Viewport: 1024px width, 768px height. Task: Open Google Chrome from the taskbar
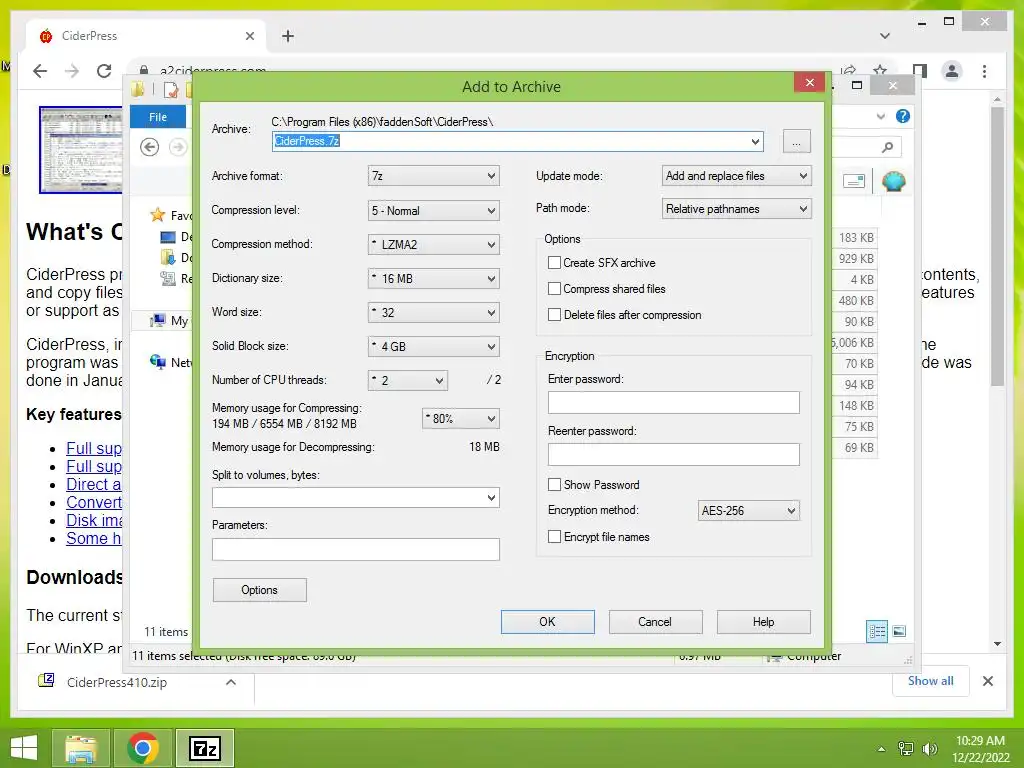click(x=143, y=748)
